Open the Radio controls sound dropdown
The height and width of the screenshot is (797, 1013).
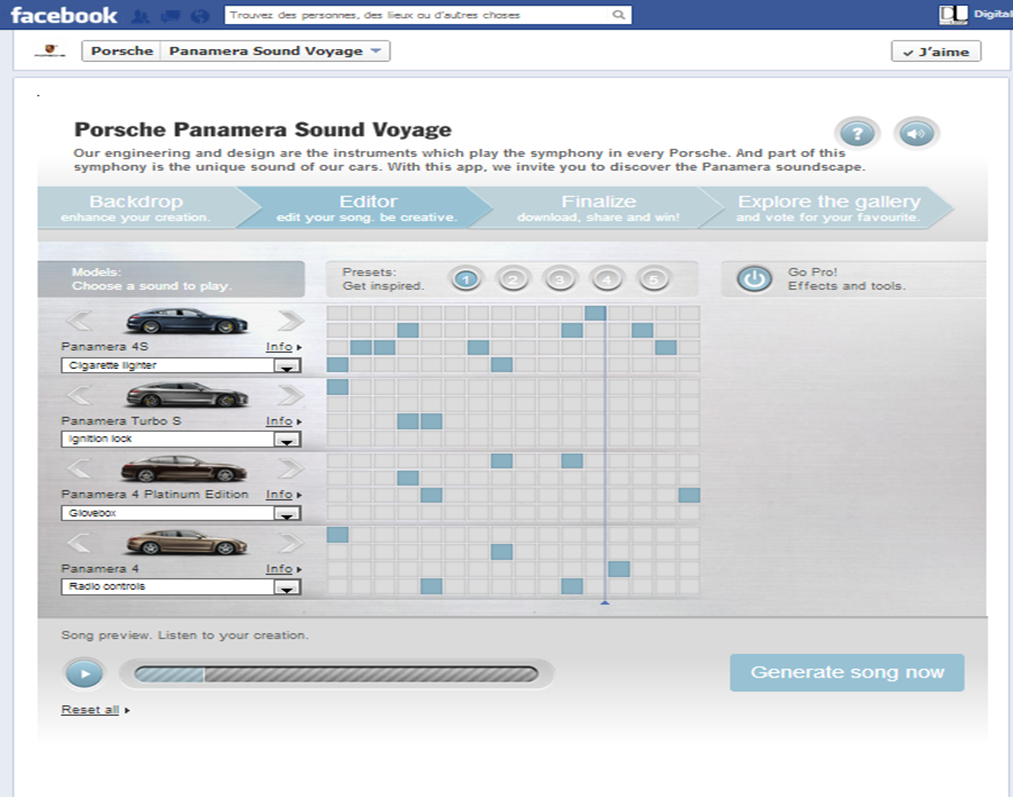coord(287,588)
